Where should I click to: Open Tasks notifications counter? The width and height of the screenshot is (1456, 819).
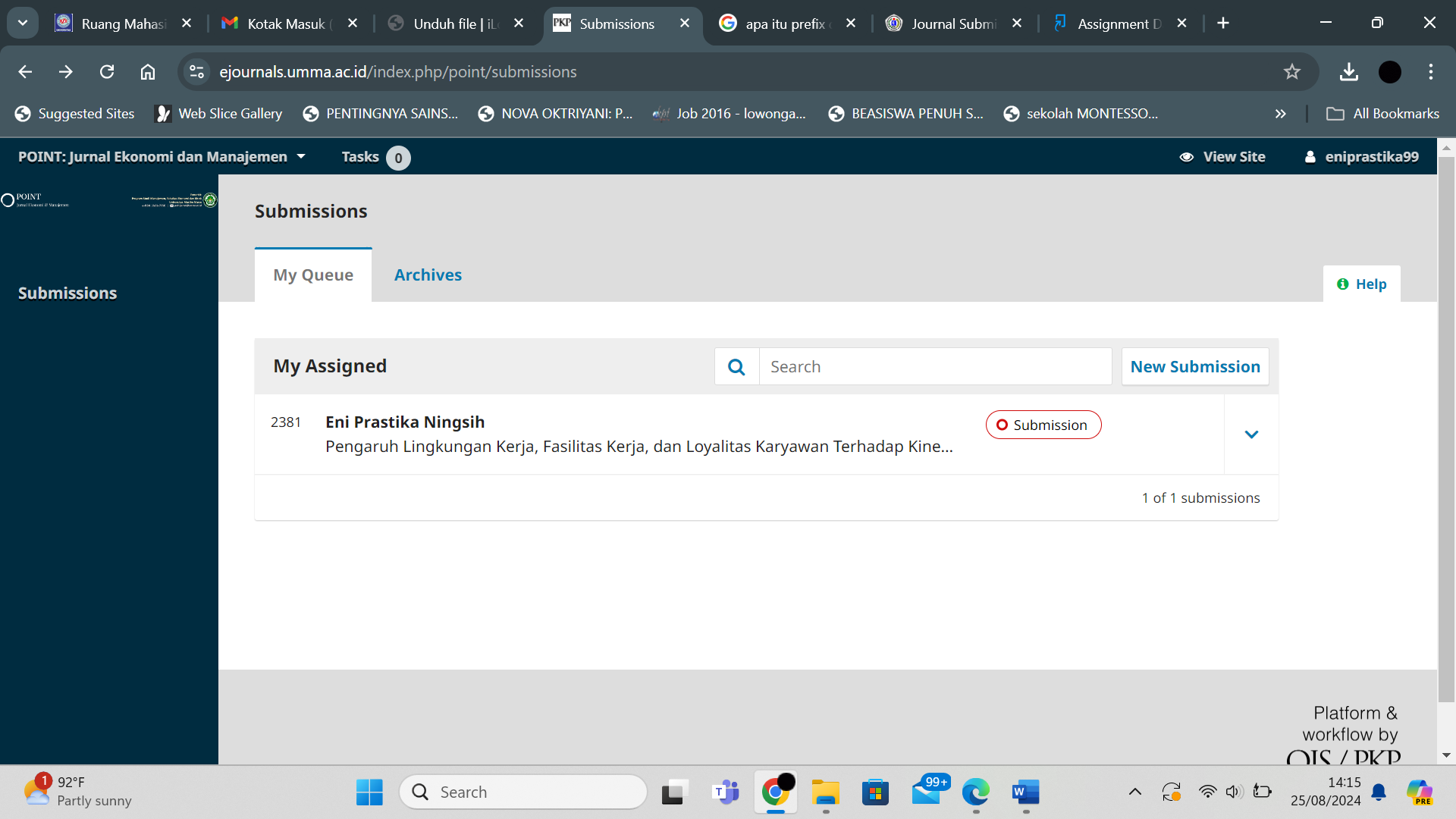[375, 157]
